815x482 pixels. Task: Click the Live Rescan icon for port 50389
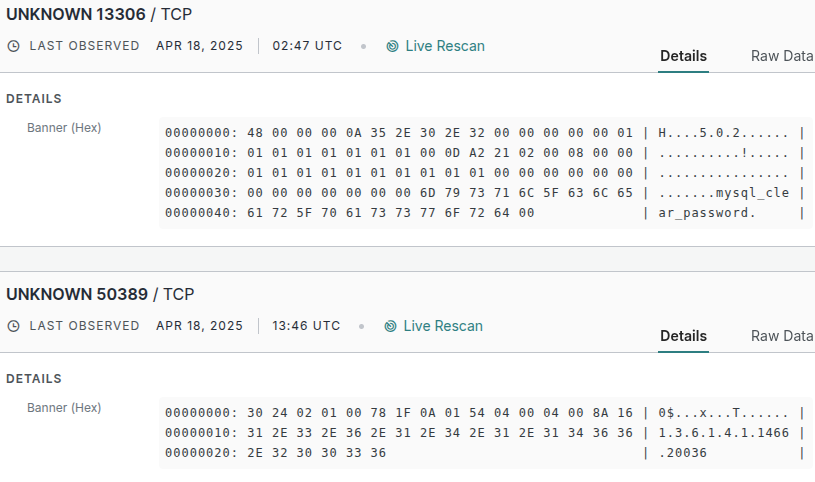click(x=391, y=326)
